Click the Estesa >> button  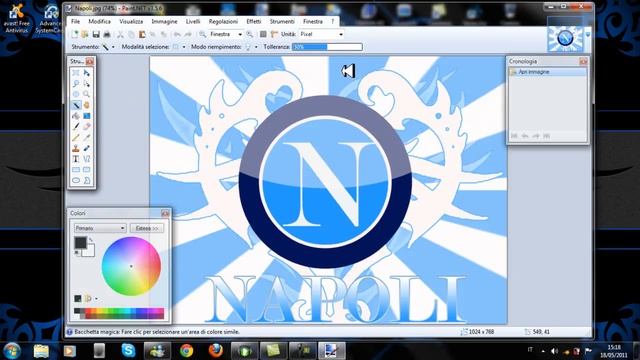(x=147, y=228)
